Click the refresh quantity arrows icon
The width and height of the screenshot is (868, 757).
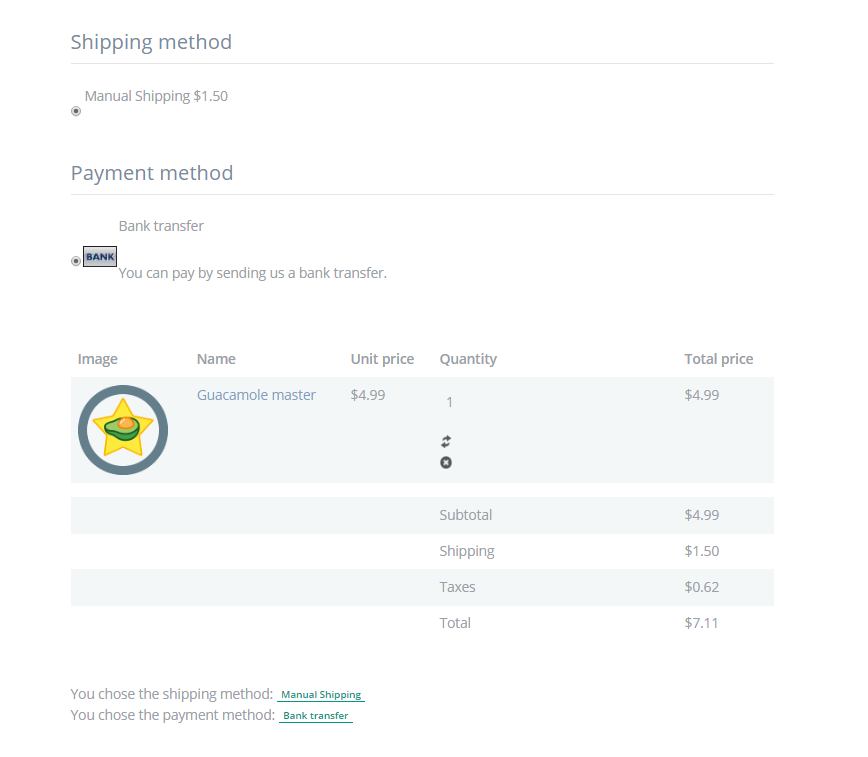(x=446, y=441)
